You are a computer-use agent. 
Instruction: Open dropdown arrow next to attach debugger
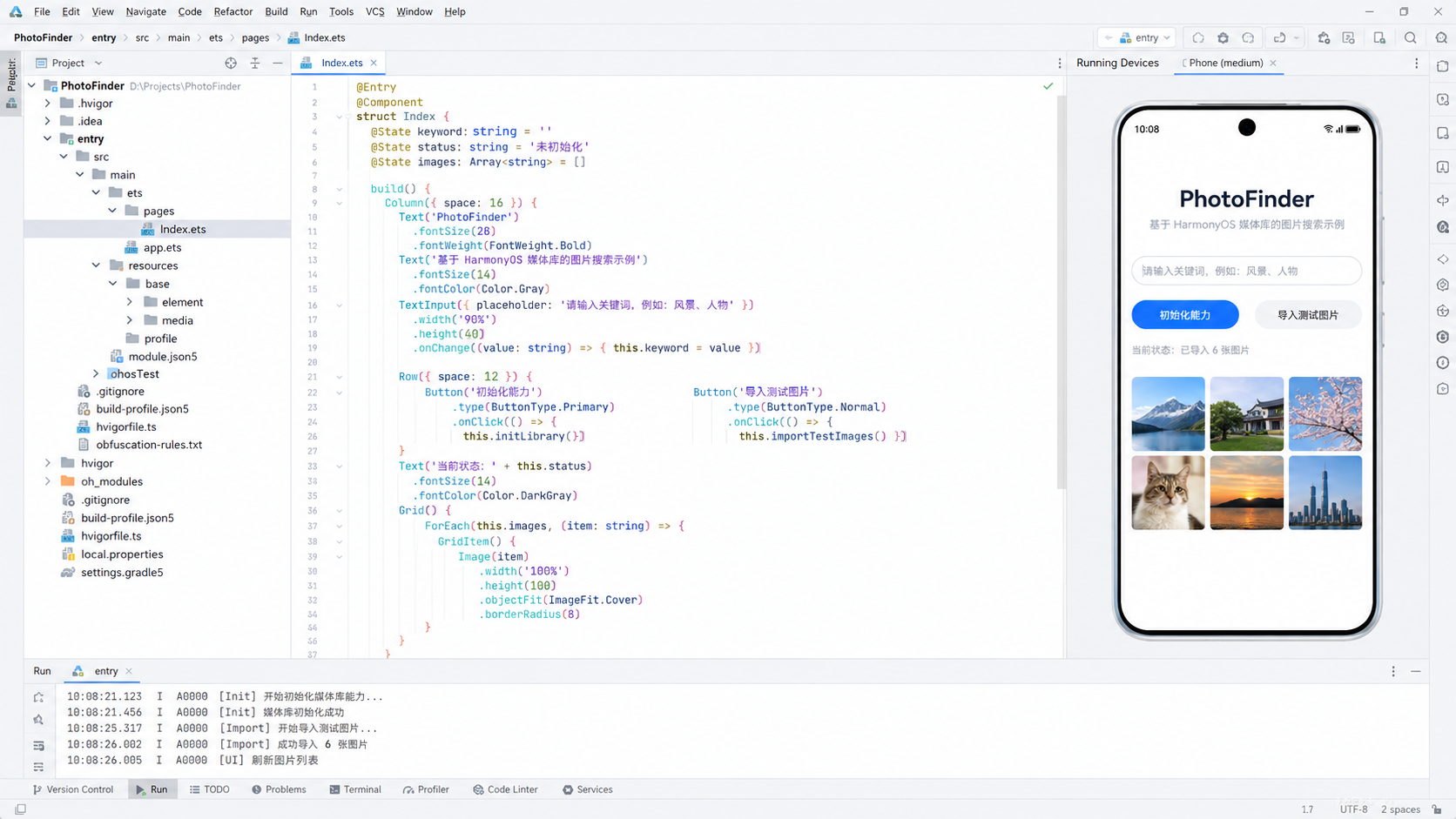[1297, 38]
